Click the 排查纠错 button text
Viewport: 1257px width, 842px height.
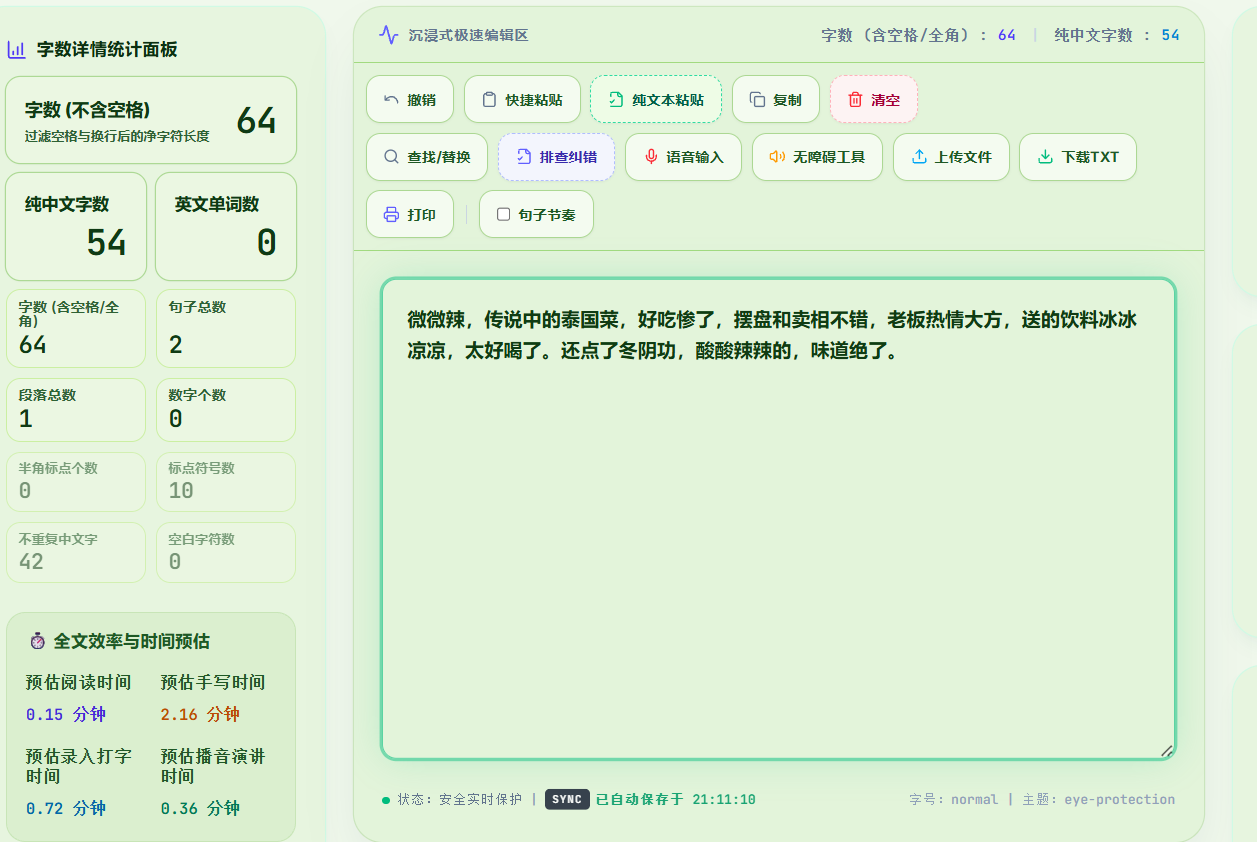pos(568,157)
